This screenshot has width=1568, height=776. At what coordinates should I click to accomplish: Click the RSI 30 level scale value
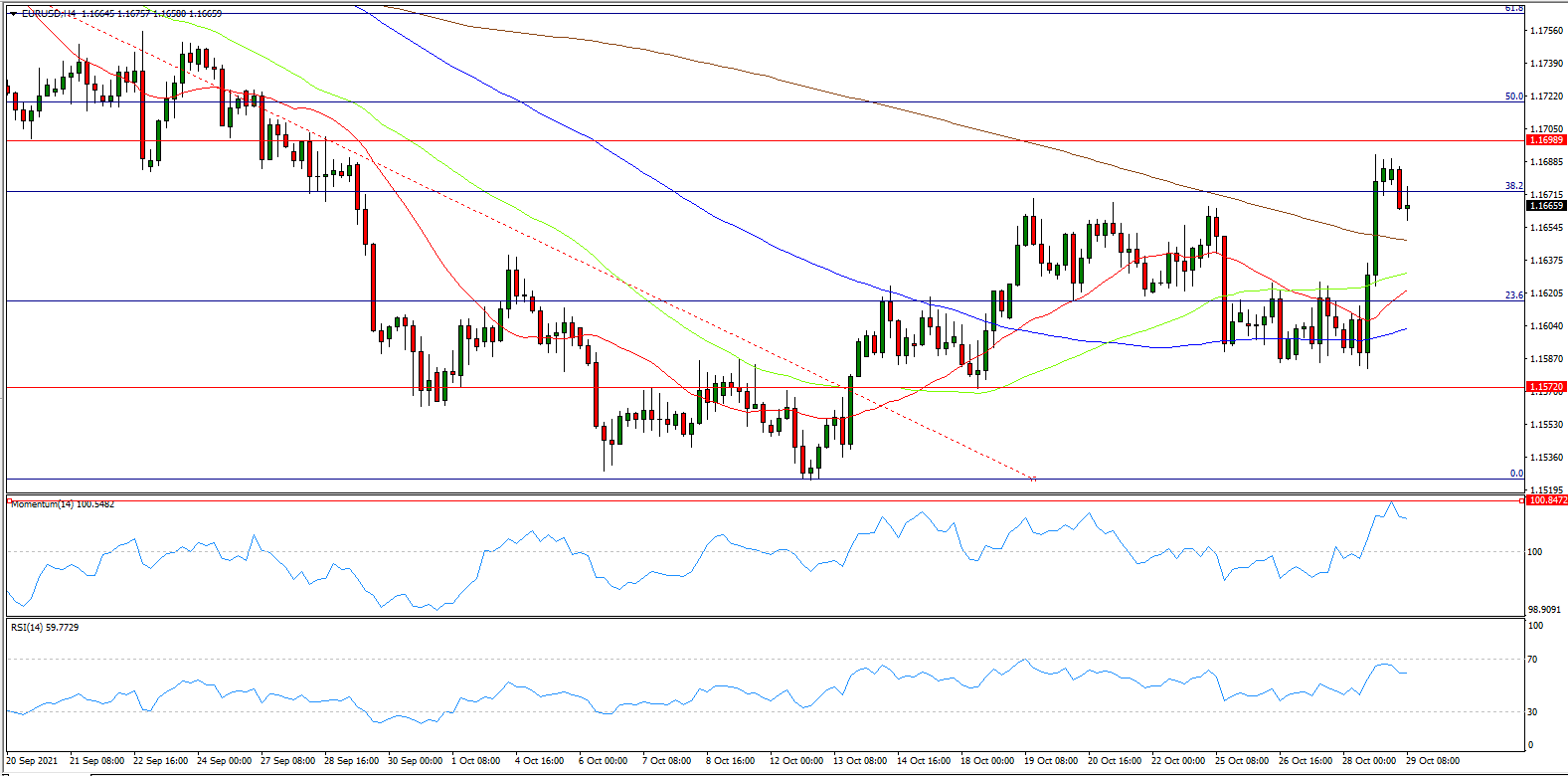pyautogui.click(x=1533, y=712)
